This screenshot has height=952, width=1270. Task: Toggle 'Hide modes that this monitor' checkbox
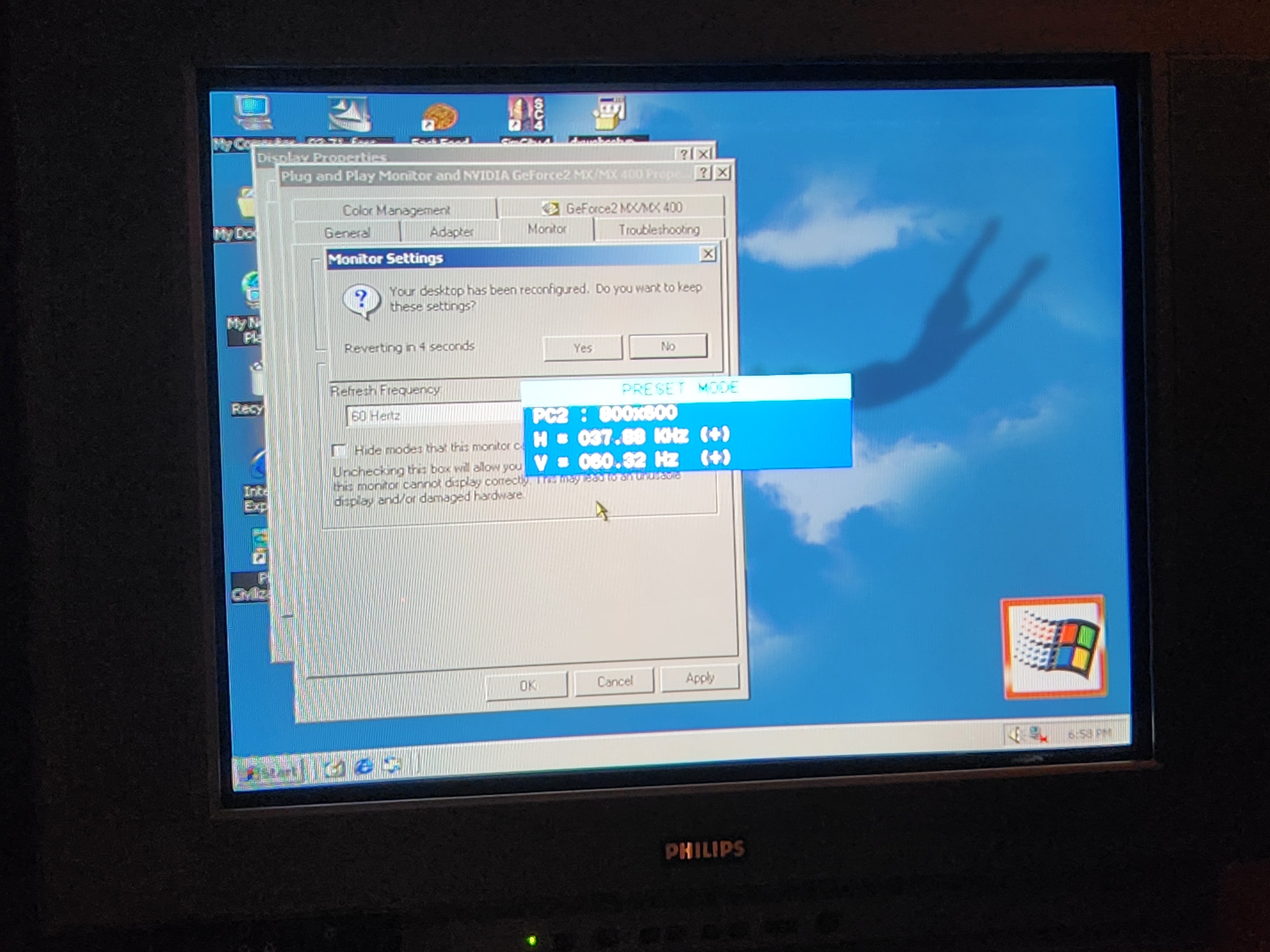(x=339, y=451)
